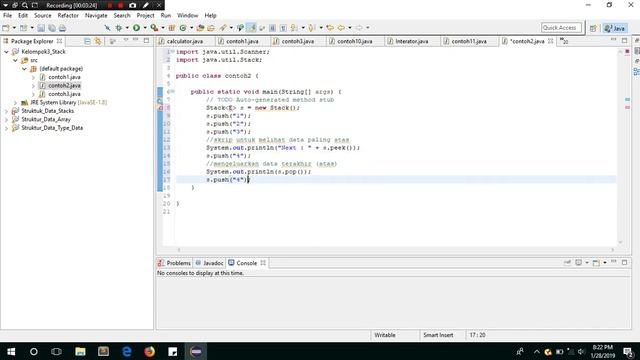Collapse the Kelompok3_Stack project node
Viewport: 640px width, 360px height.
click(x=6, y=52)
